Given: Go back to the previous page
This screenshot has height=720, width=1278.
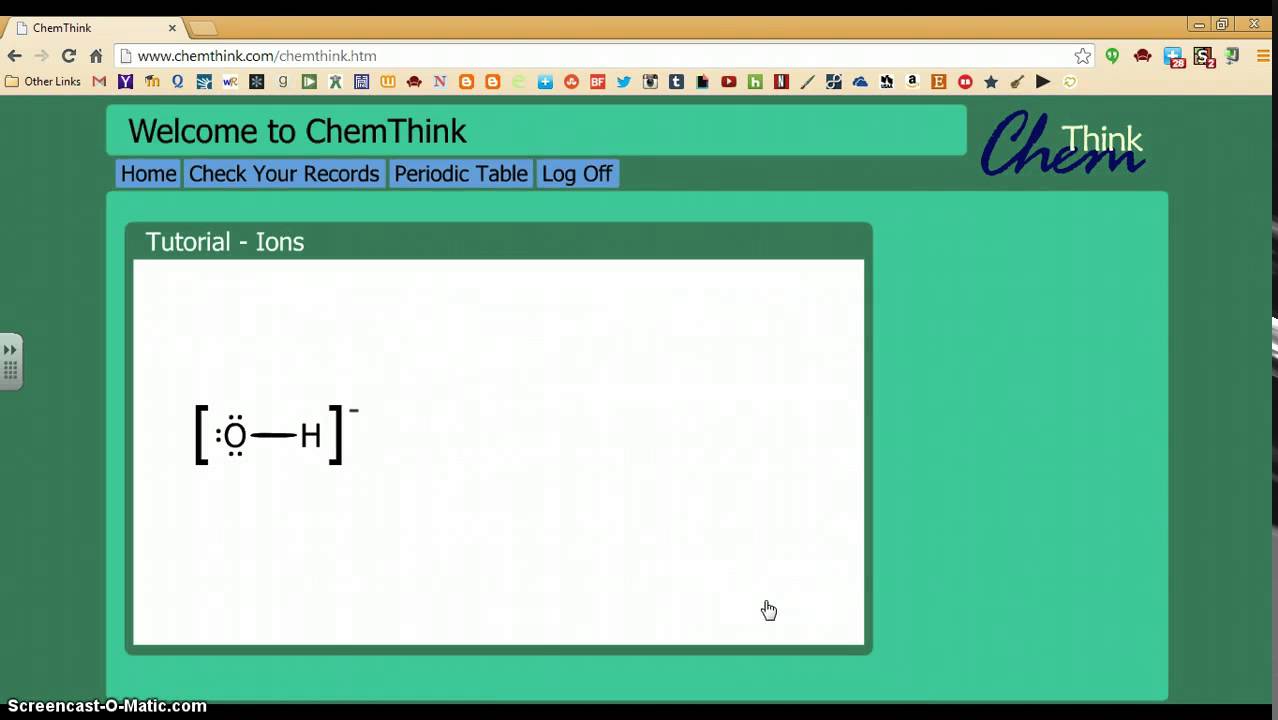Looking at the screenshot, I should coord(15,56).
